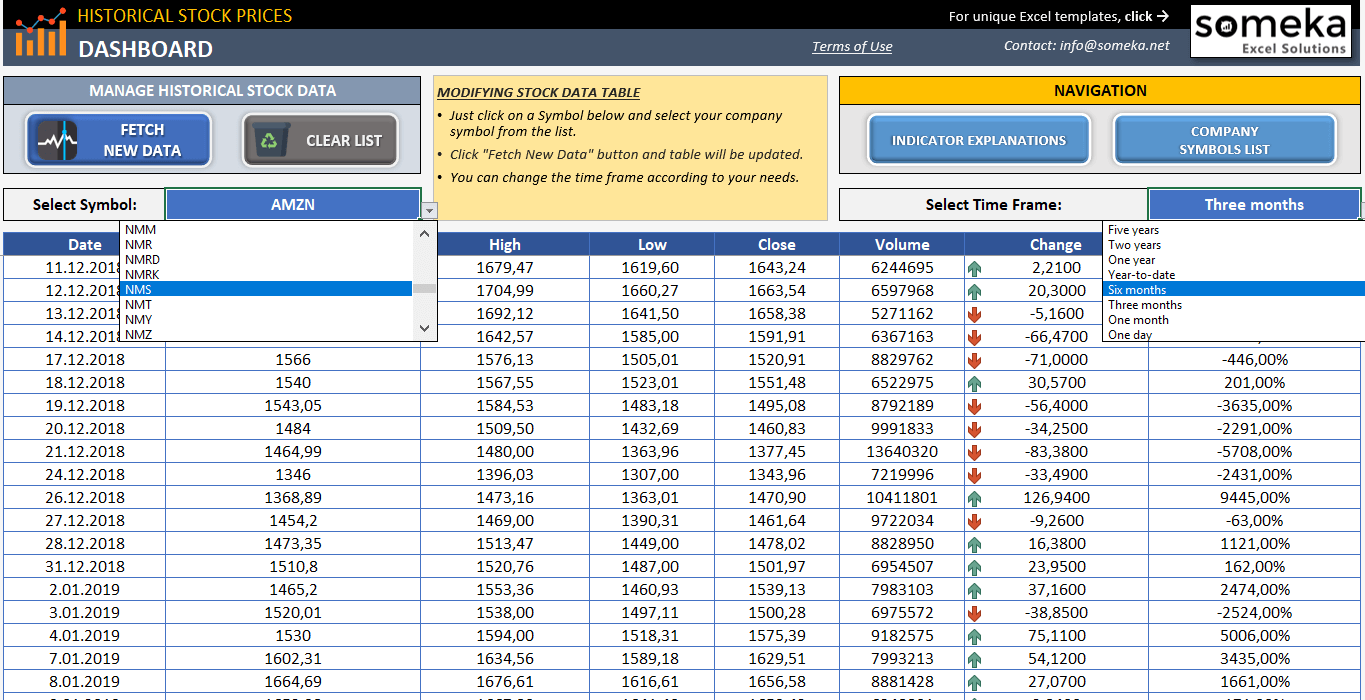Click the symbol list scrollbar down arrow
The width and height of the screenshot is (1365, 700).
tap(424, 328)
